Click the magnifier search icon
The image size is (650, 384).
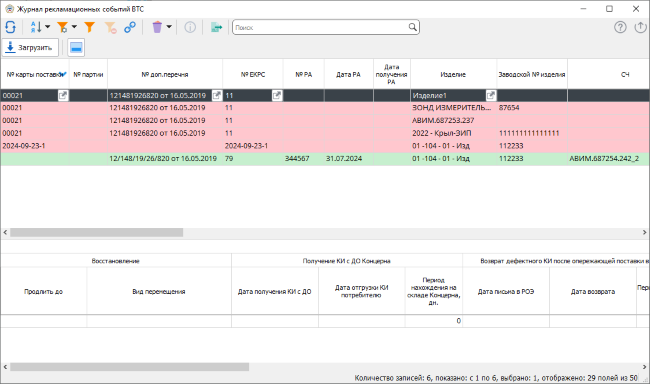click(x=413, y=27)
